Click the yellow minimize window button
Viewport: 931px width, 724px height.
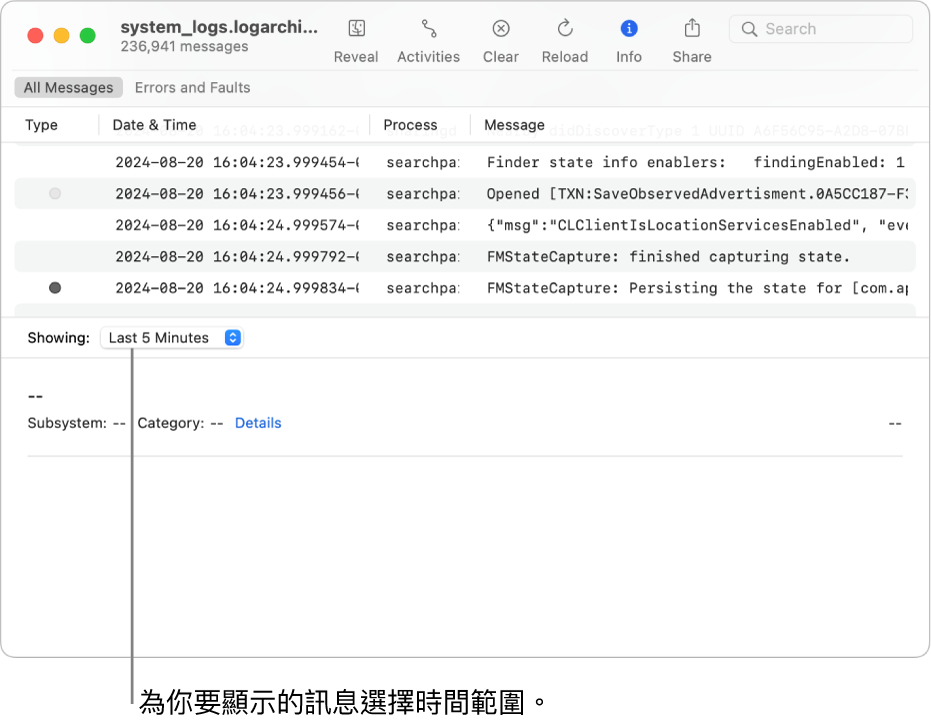(x=62, y=36)
